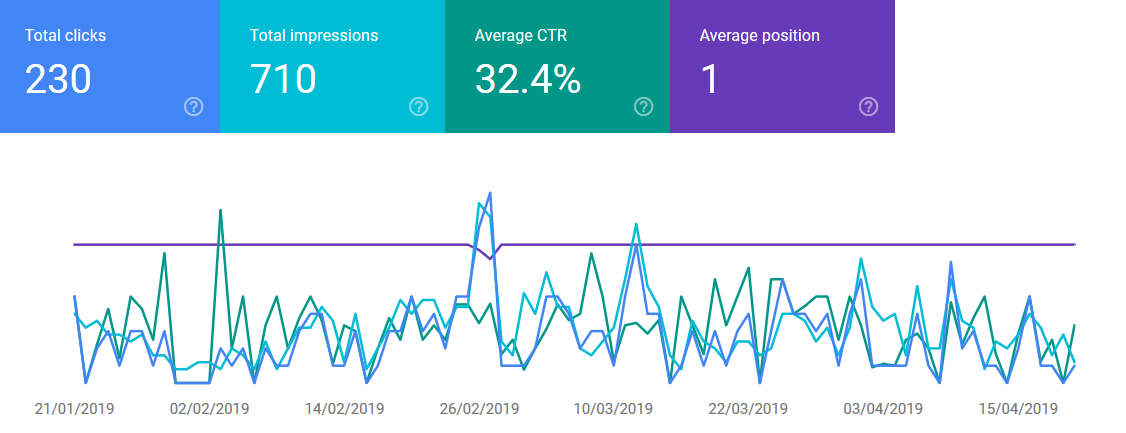This screenshot has width=1126, height=433.
Task: Select the 230 total clicks value
Action: click(x=58, y=79)
